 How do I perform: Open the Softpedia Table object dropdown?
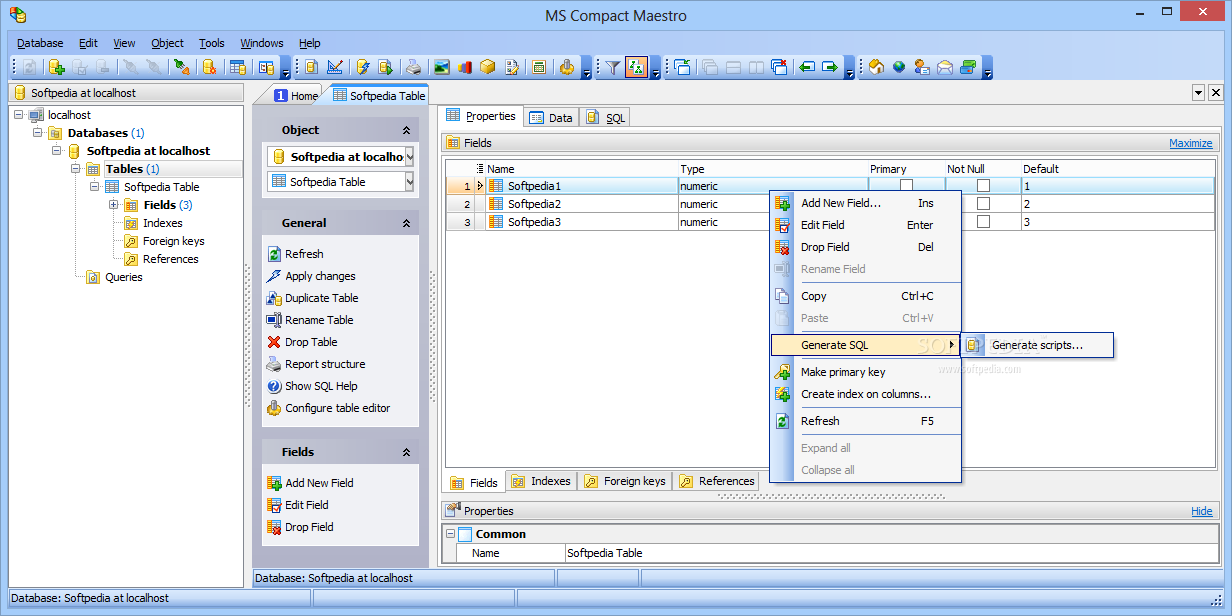click(x=409, y=182)
